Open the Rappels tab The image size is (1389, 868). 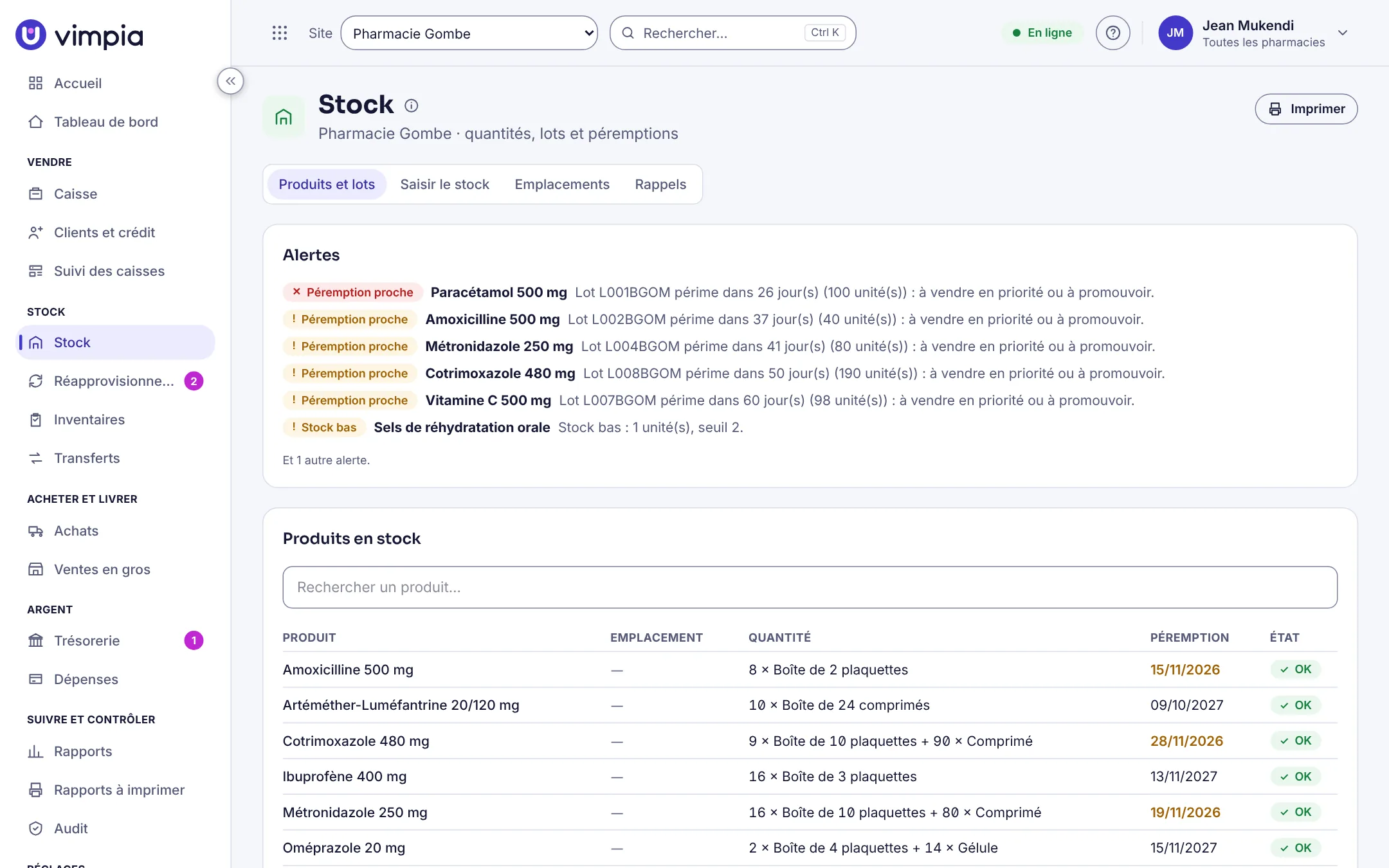[660, 184]
